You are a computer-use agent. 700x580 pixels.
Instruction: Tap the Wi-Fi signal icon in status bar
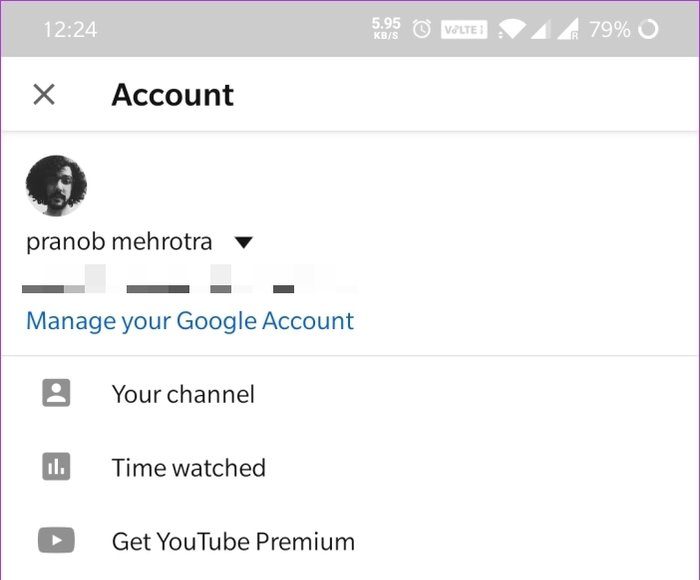click(511, 30)
